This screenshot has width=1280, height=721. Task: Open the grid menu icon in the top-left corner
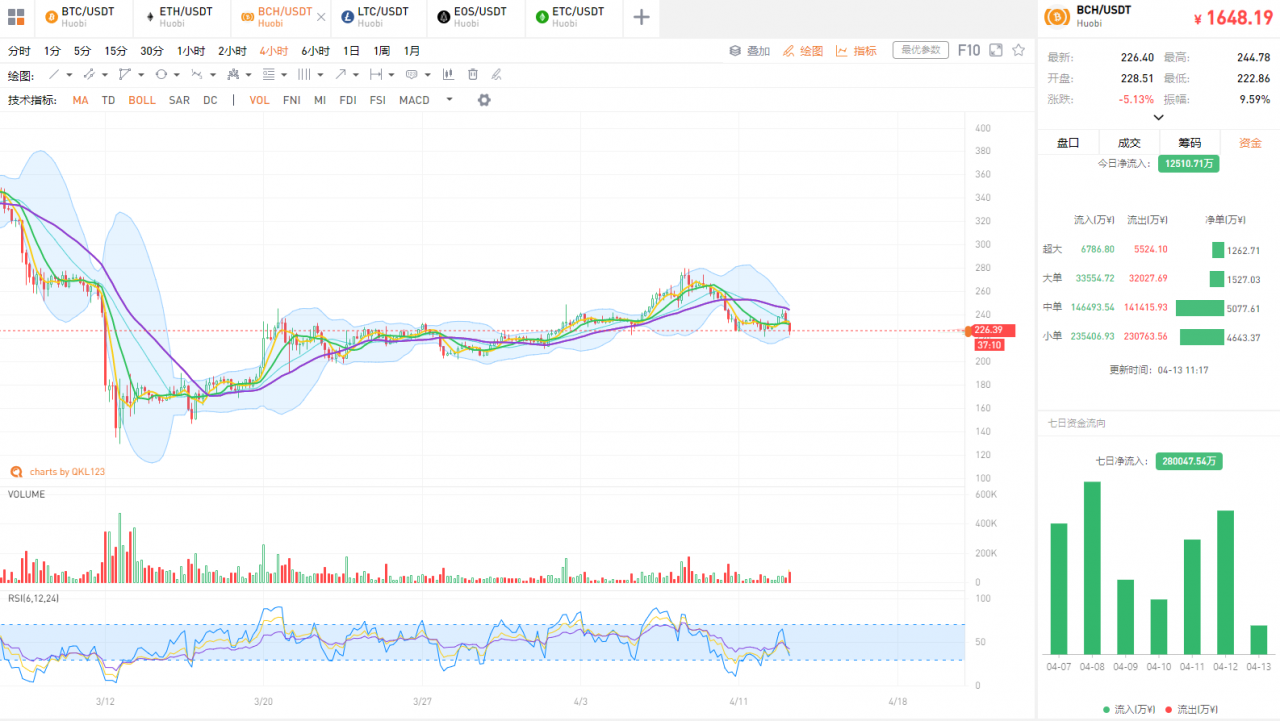pyautogui.click(x=16, y=17)
